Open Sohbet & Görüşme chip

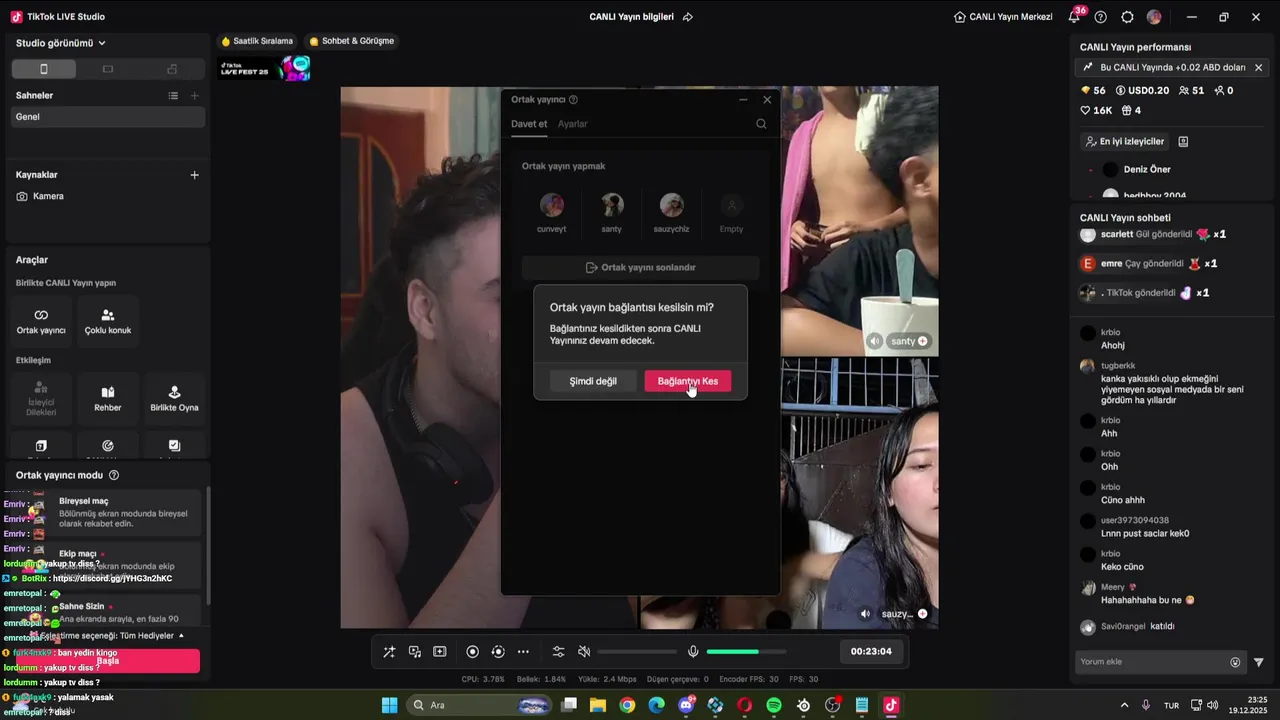click(x=352, y=41)
